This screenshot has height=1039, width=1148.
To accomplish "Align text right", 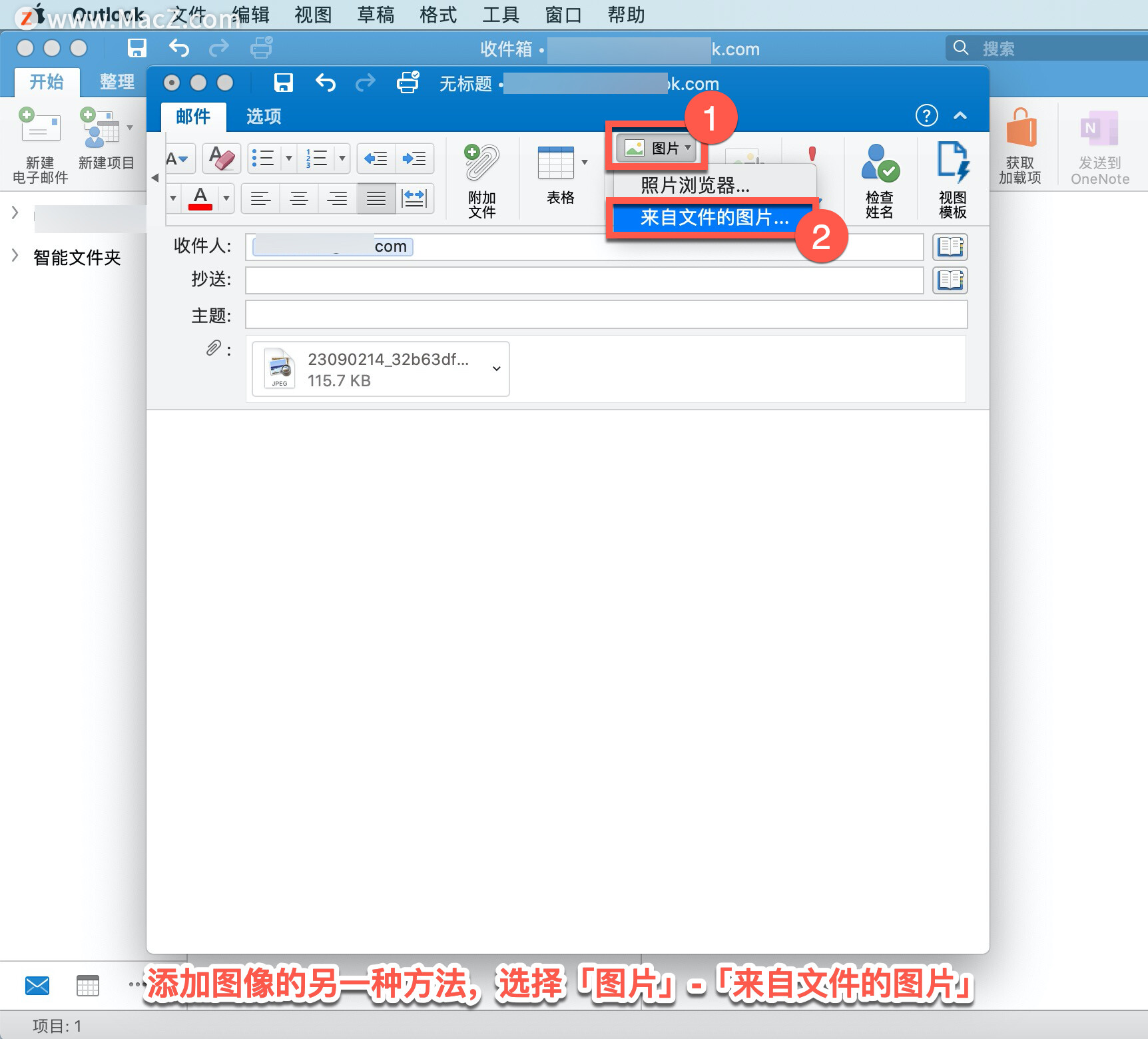I will pos(338,198).
